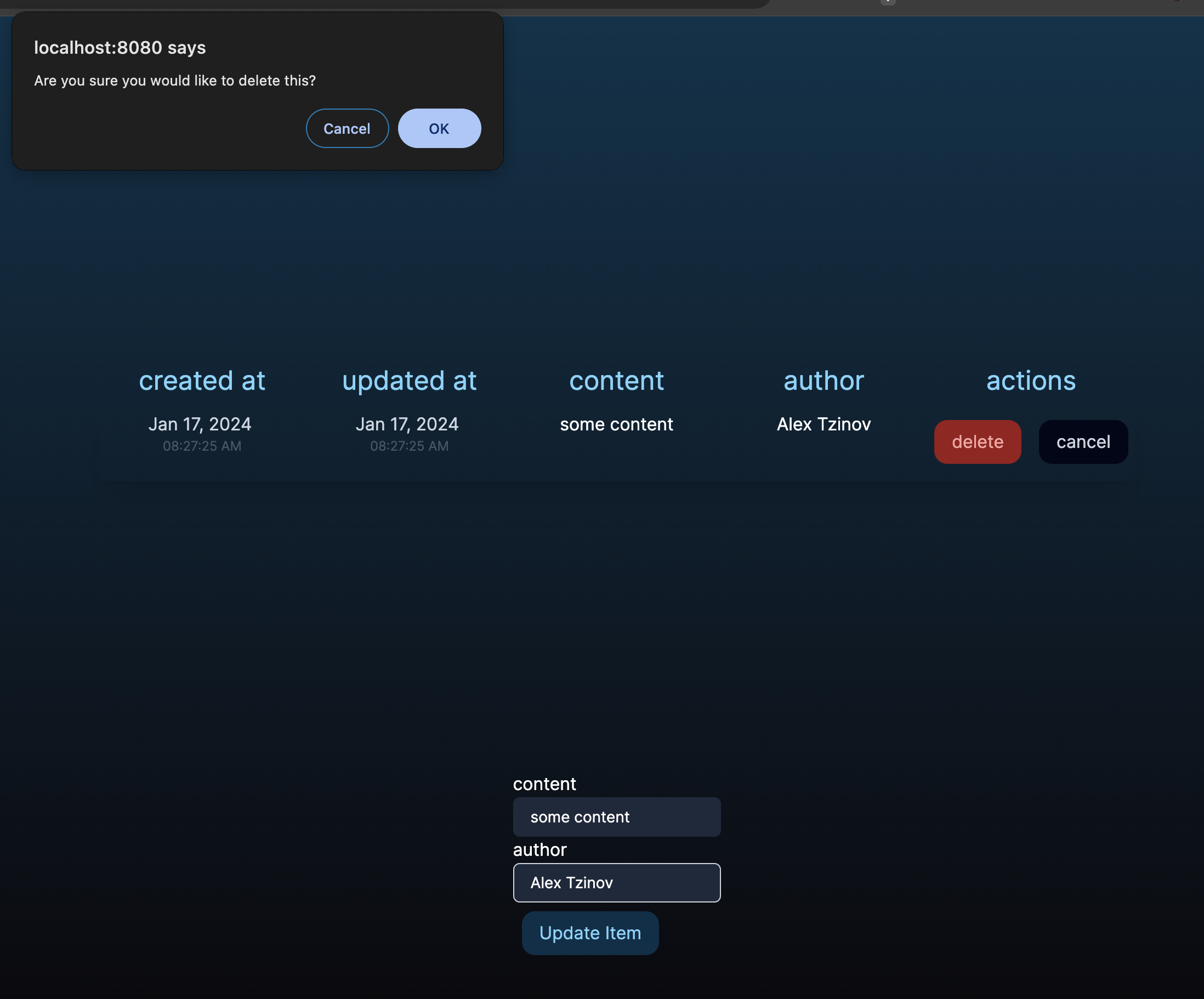Click the 'actions' column header
Viewport: 1204px width, 999px height.
pyautogui.click(x=1030, y=381)
